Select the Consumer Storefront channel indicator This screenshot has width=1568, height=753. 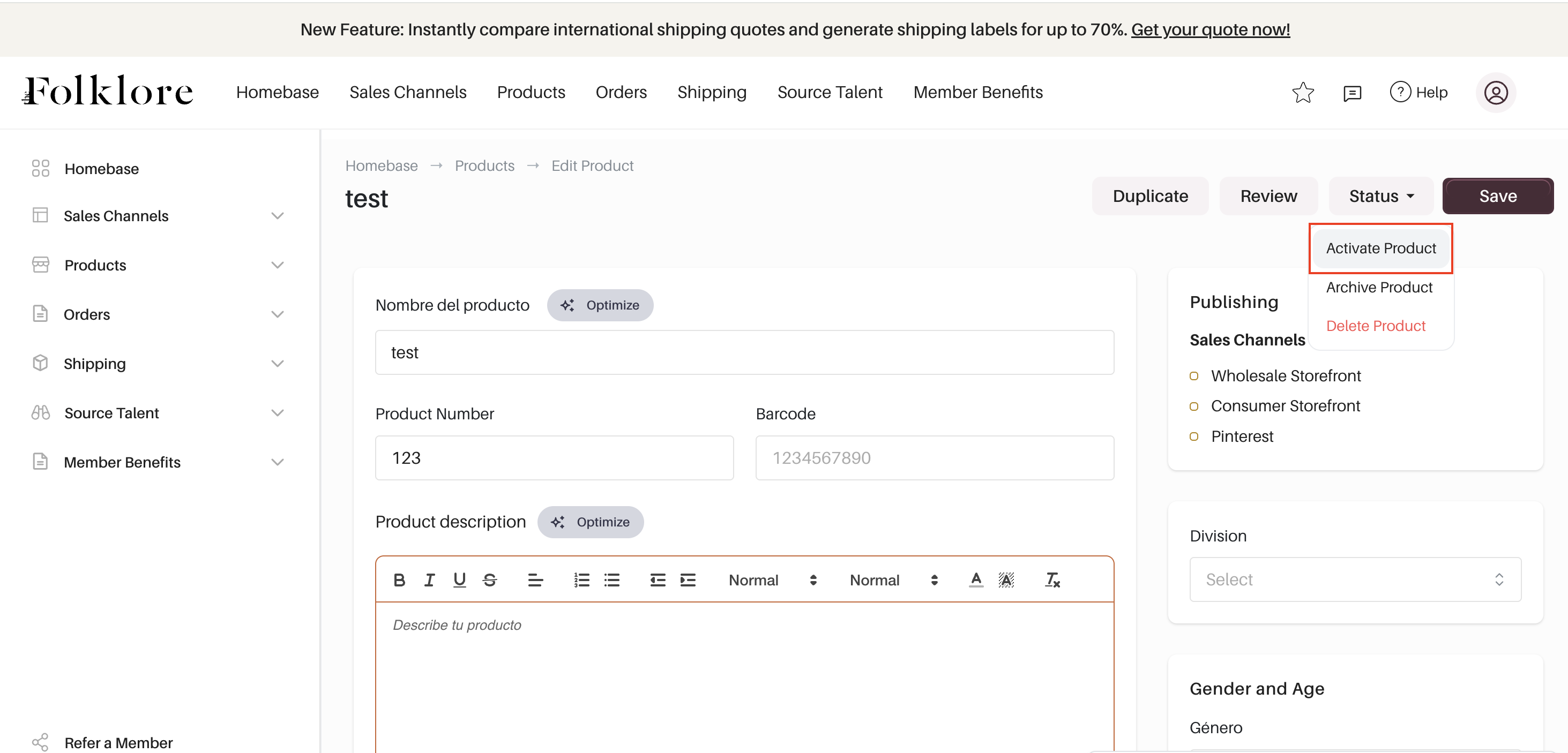click(1193, 406)
